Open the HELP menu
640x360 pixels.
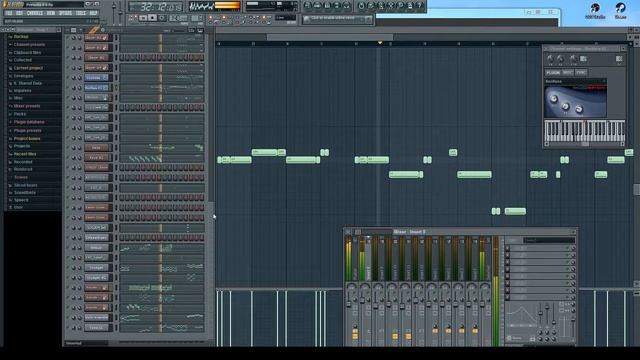click(x=93, y=13)
